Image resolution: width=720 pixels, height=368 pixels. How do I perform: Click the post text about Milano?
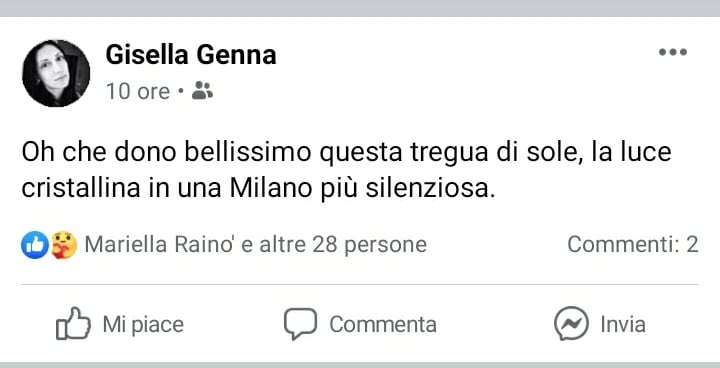347,171
